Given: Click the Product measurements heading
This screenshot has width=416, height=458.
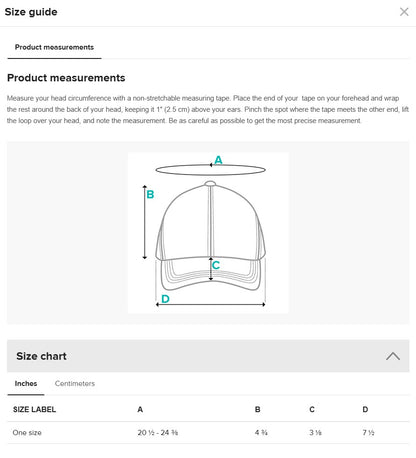Looking at the screenshot, I should (66, 78).
